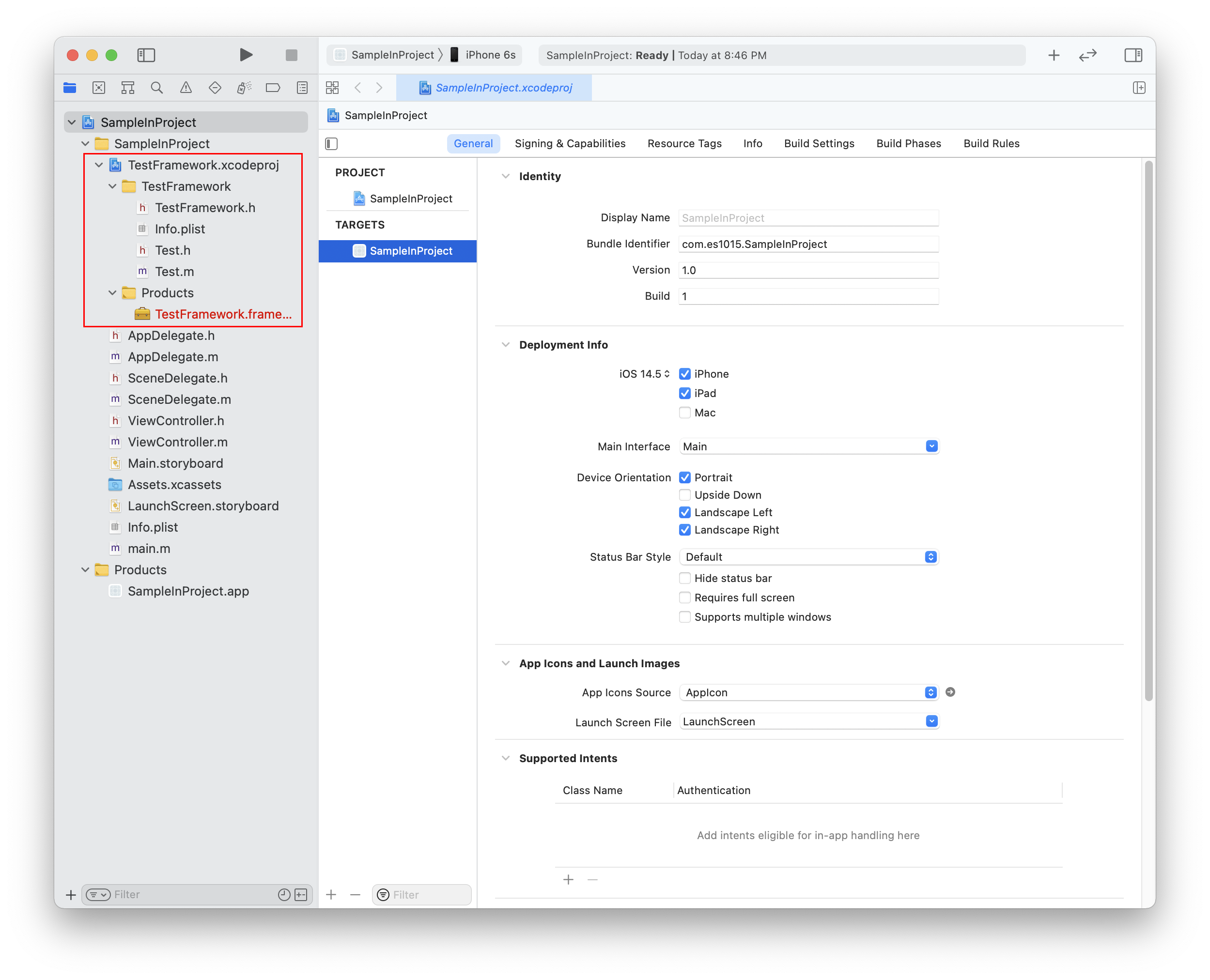
Task: Open the related items grid icon
Action: tap(332, 88)
